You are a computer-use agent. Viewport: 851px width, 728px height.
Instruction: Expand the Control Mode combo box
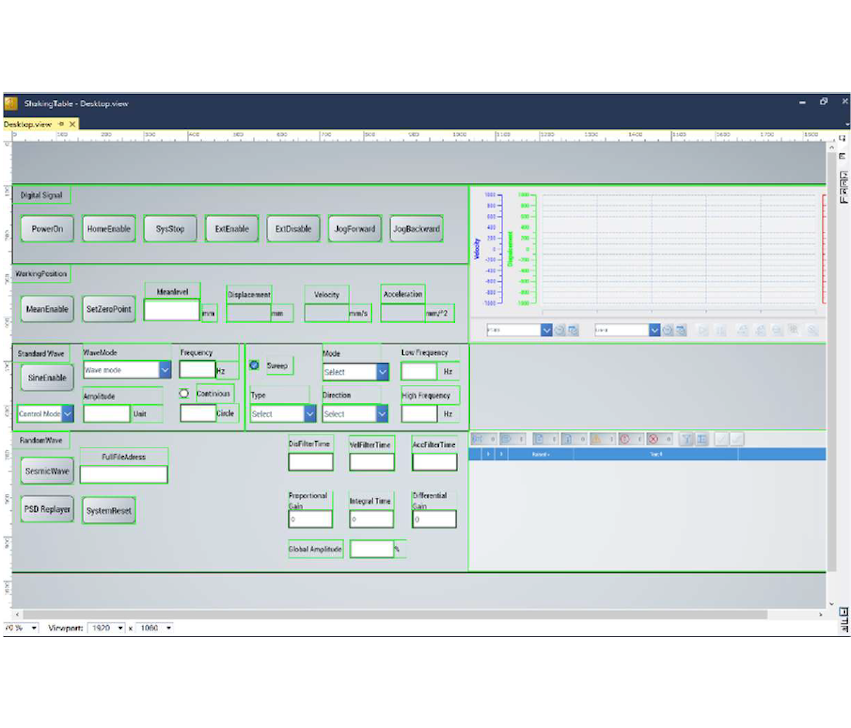[x=67, y=413]
